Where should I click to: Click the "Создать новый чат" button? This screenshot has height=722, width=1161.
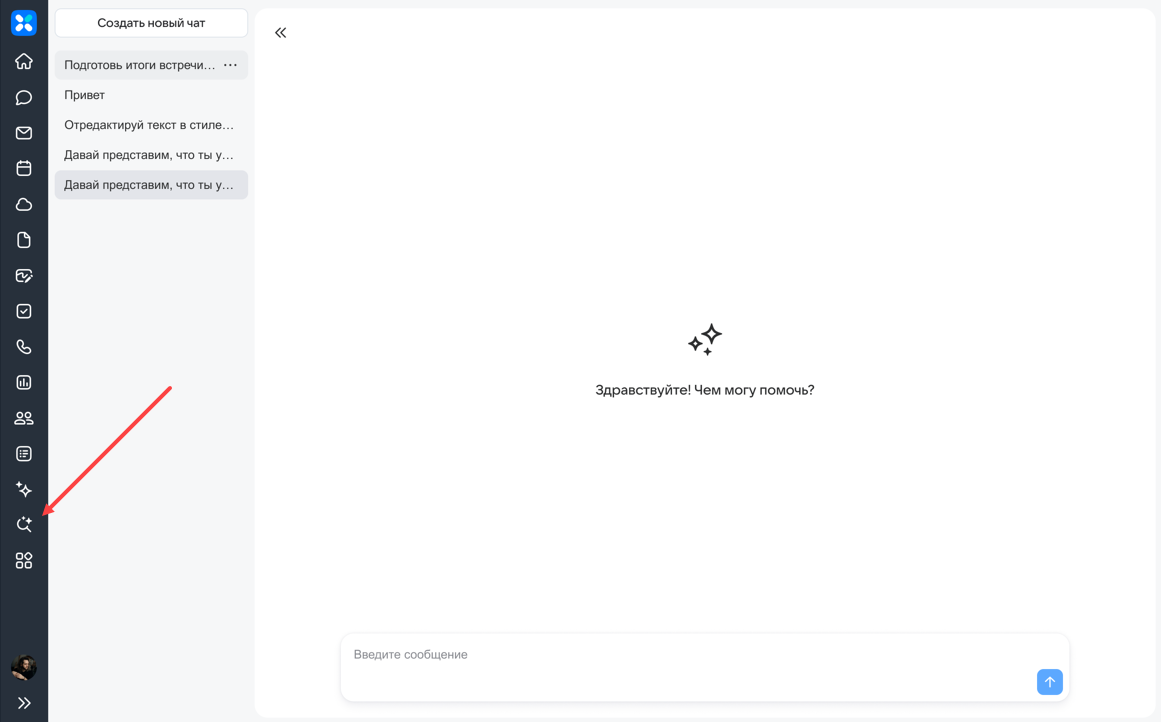click(151, 23)
